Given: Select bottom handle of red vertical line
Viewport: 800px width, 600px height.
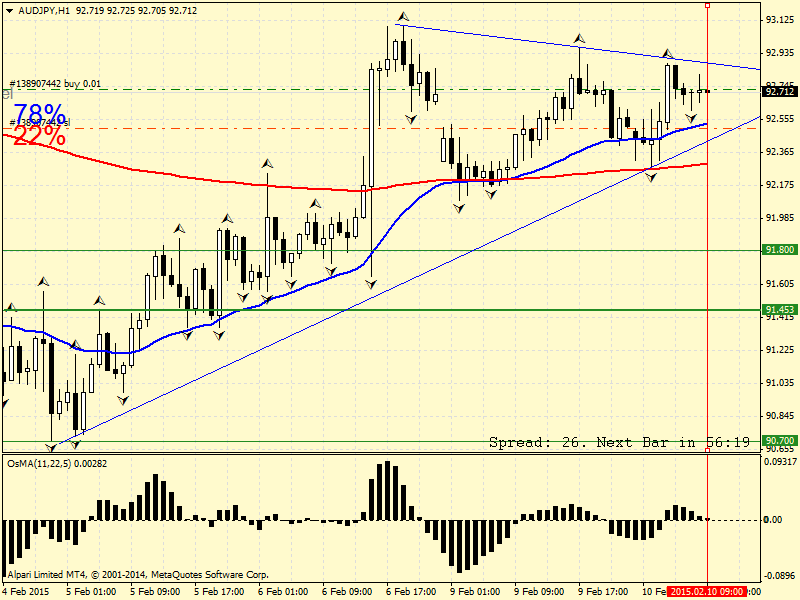Looking at the screenshot, I should [x=707, y=450].
